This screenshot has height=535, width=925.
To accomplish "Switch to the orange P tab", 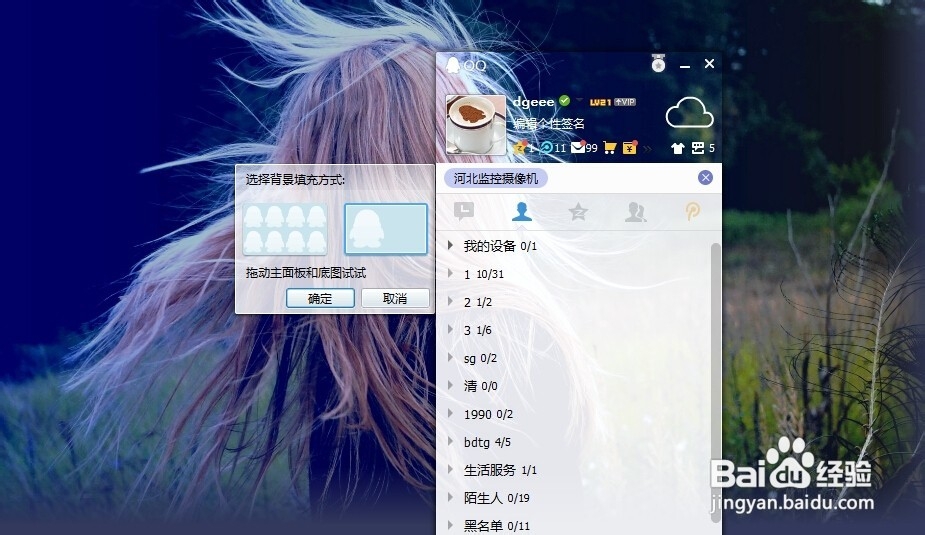I will pyautogui.click(x=693, y=211).
